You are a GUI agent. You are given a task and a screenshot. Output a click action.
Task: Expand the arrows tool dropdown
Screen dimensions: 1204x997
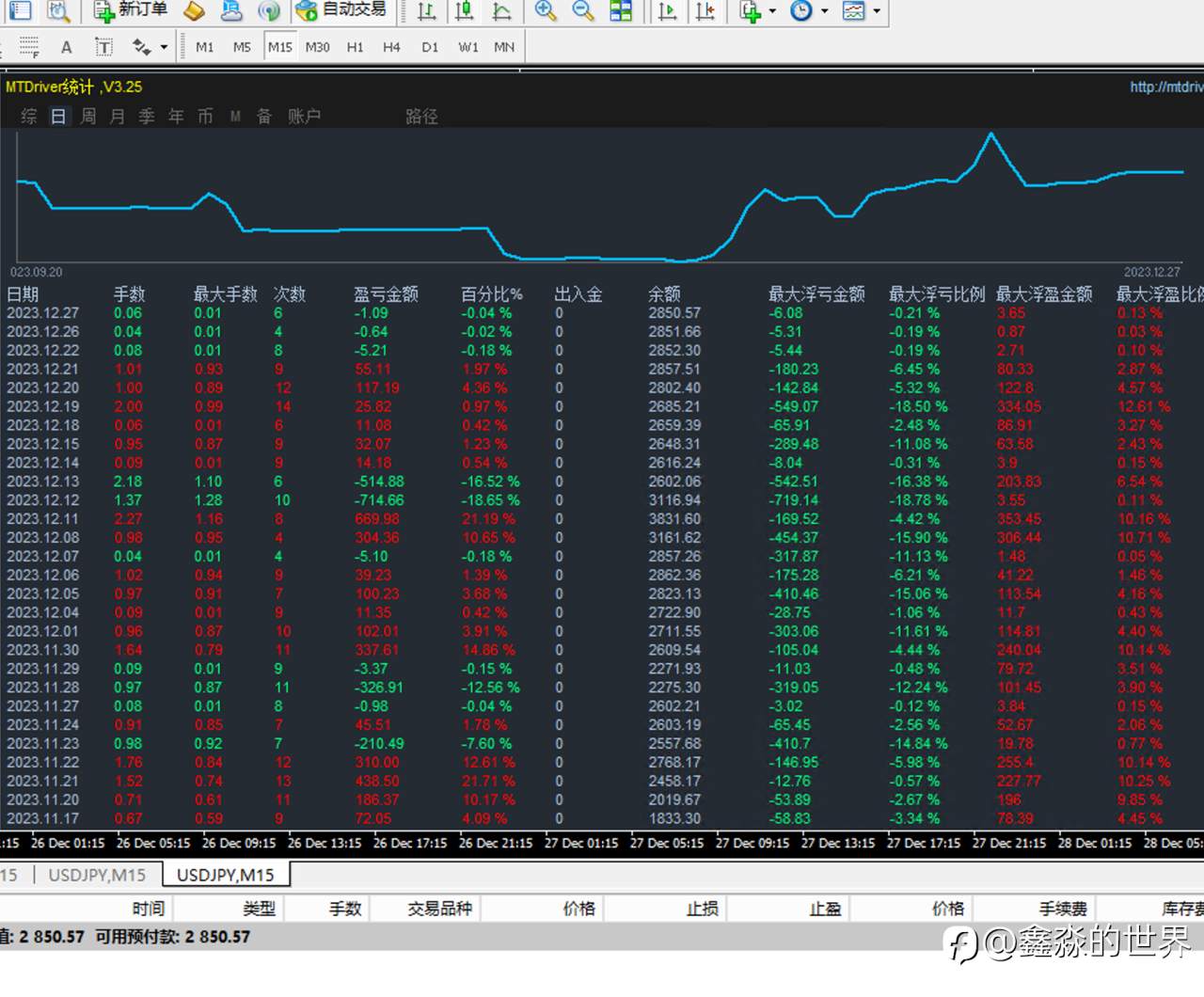click(164, 47)
